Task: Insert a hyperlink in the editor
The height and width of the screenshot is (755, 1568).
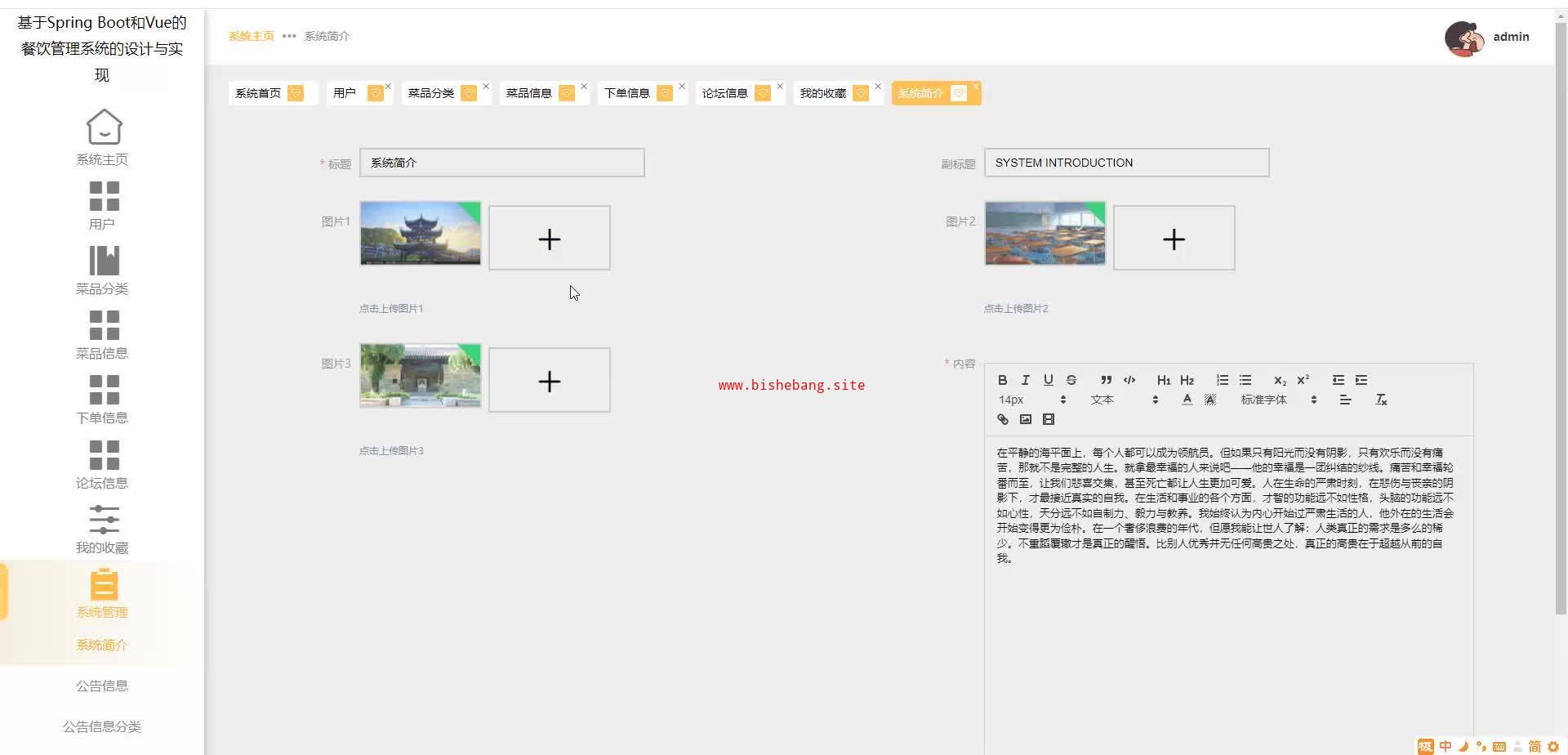Action: 1003,419
